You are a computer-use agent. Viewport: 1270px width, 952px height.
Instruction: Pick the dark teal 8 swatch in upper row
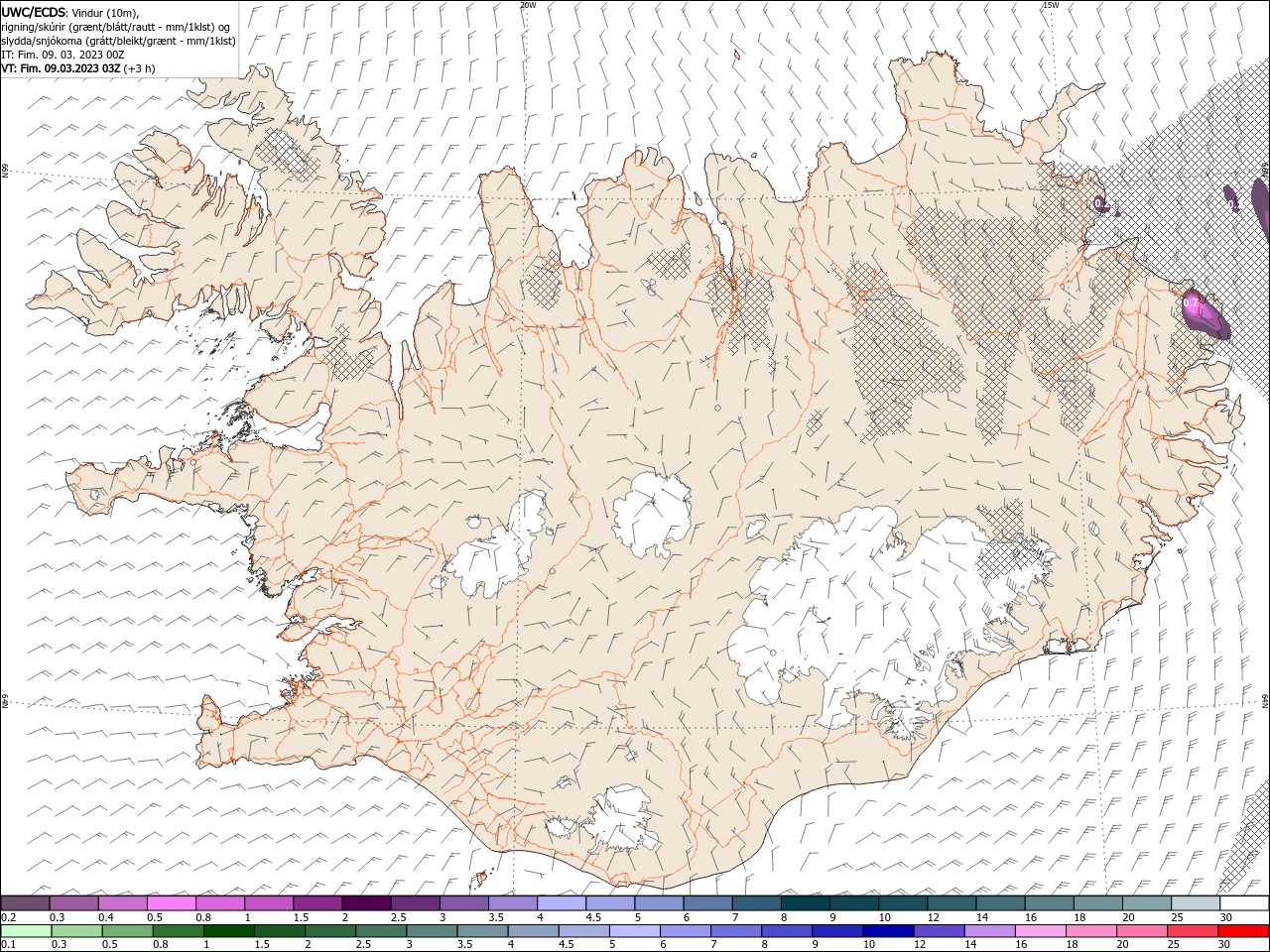click(x=805, y=902)
